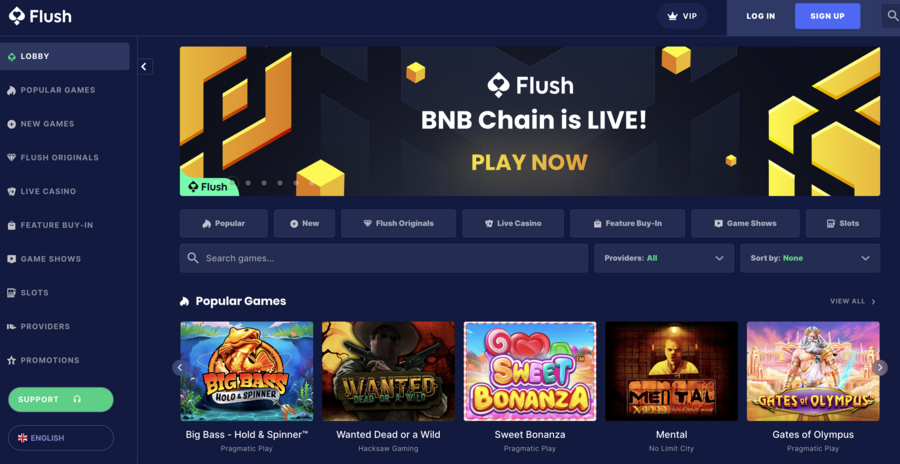Image resolution: width=900 pixels, height=464 pixels.
Task: Select the Game Shows category tab
Action: [745, 223]
